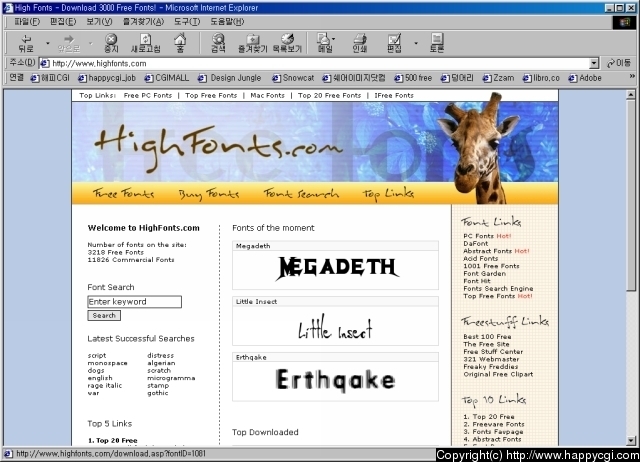Open the CGIMALL links bar shortcut
640x462 pixels.
[x=167, y=78]
